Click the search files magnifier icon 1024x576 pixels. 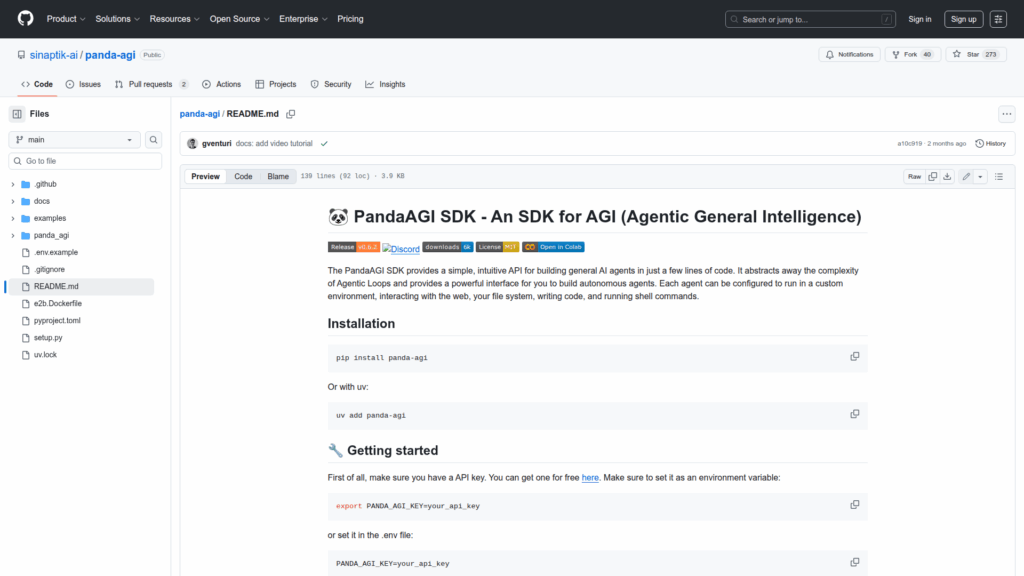154,140
